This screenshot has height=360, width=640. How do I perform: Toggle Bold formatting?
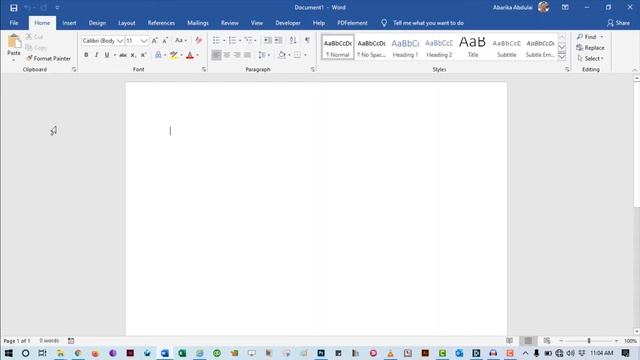(86, 55)
